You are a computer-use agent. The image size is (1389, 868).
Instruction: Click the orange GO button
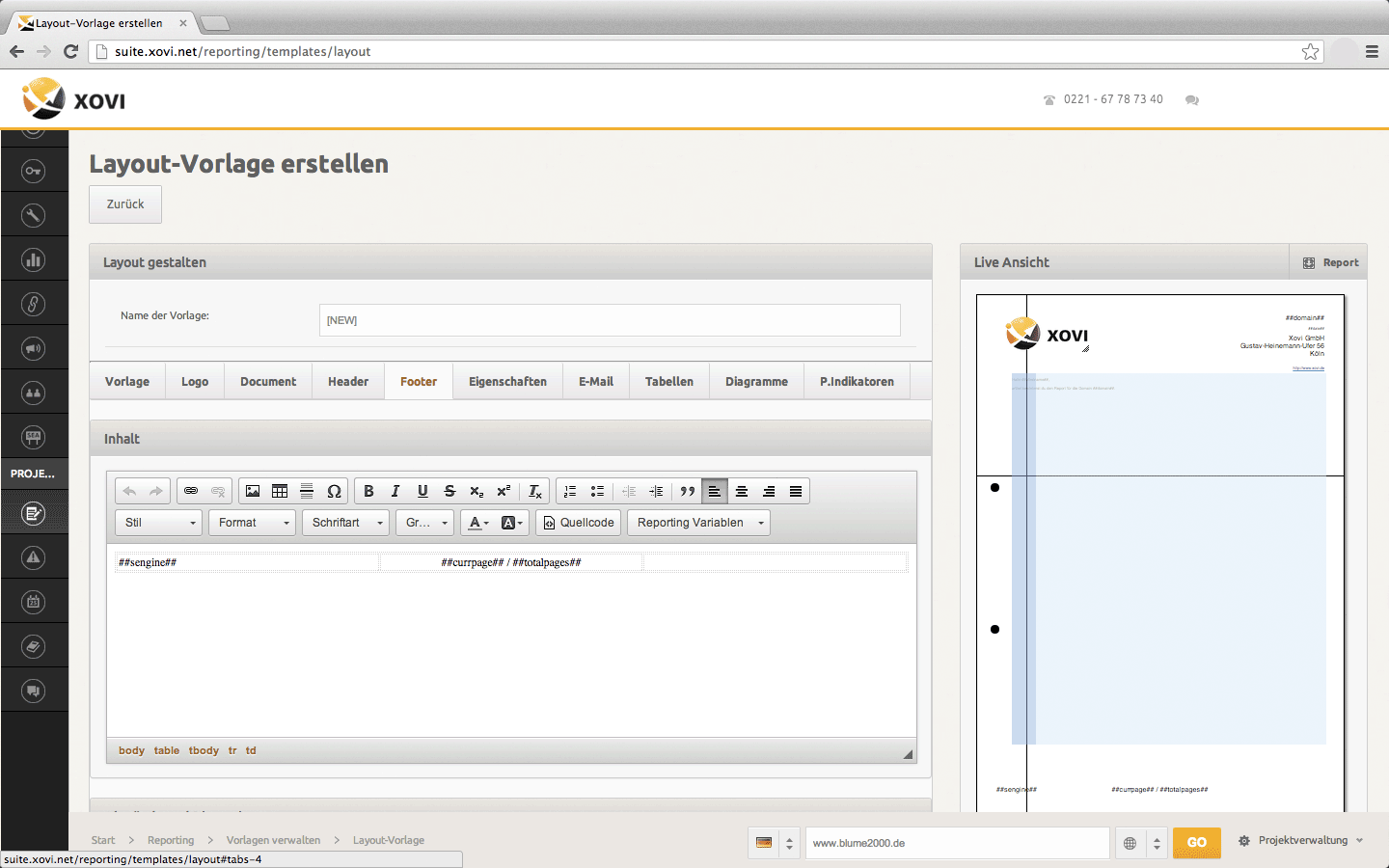click(1197, 843)
